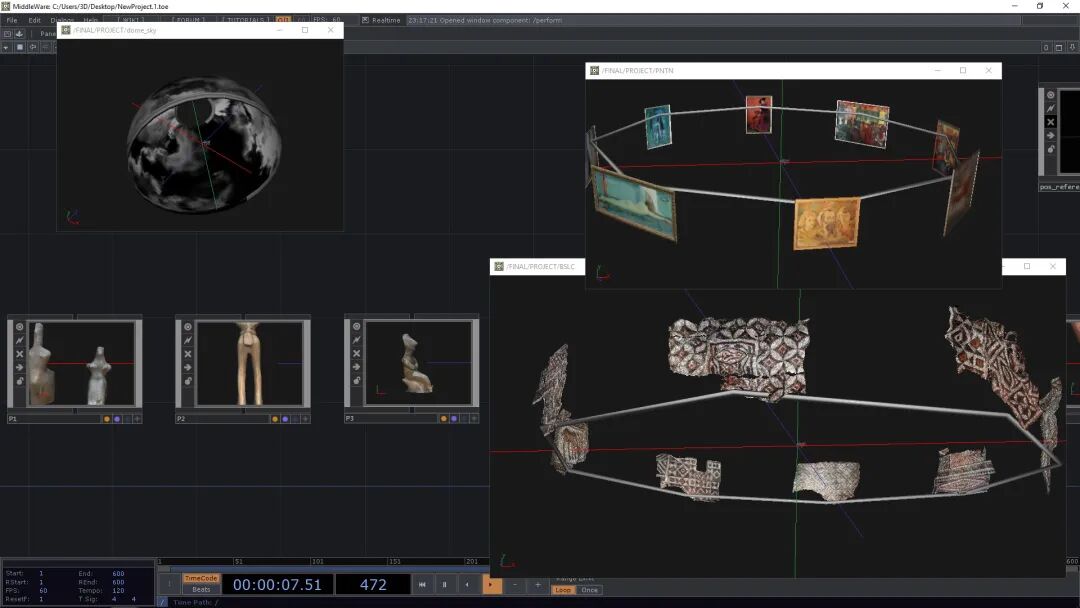The height and width of the screenshot is (608, 1080).
Task: Toggle the circle flag on node P1
Action: 19,326
